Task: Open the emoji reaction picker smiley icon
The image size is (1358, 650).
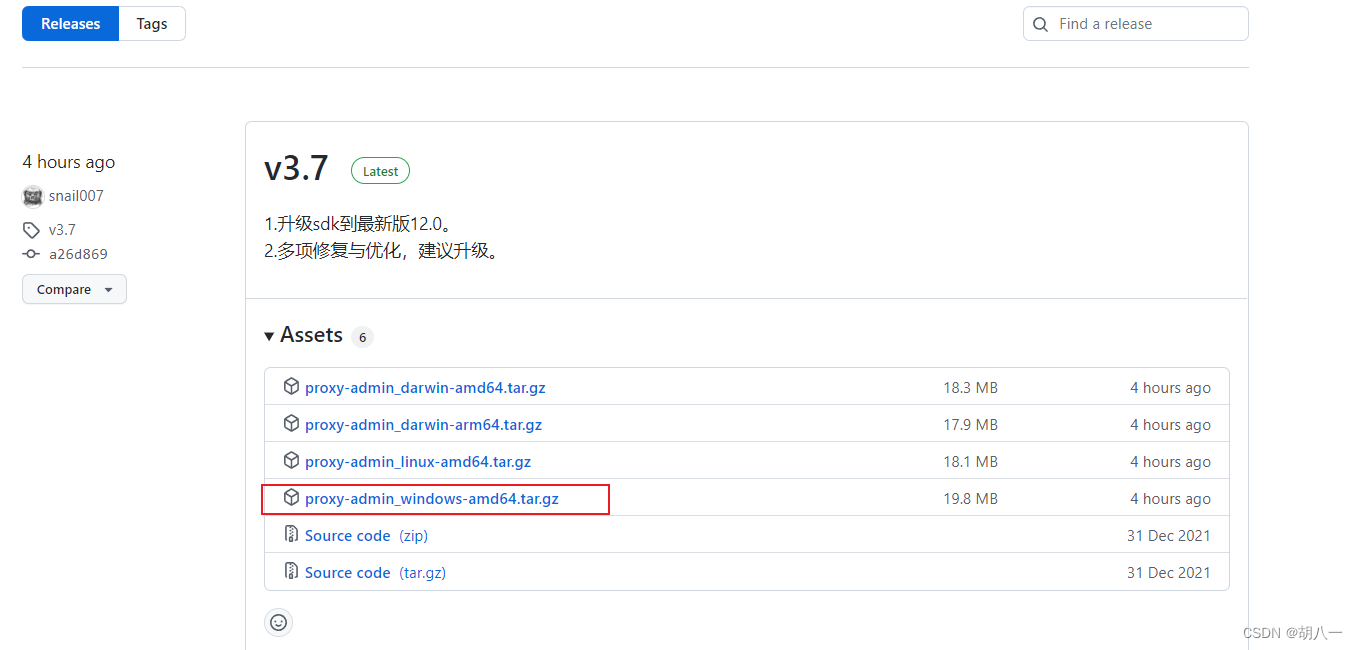Action: coord(278,622)
